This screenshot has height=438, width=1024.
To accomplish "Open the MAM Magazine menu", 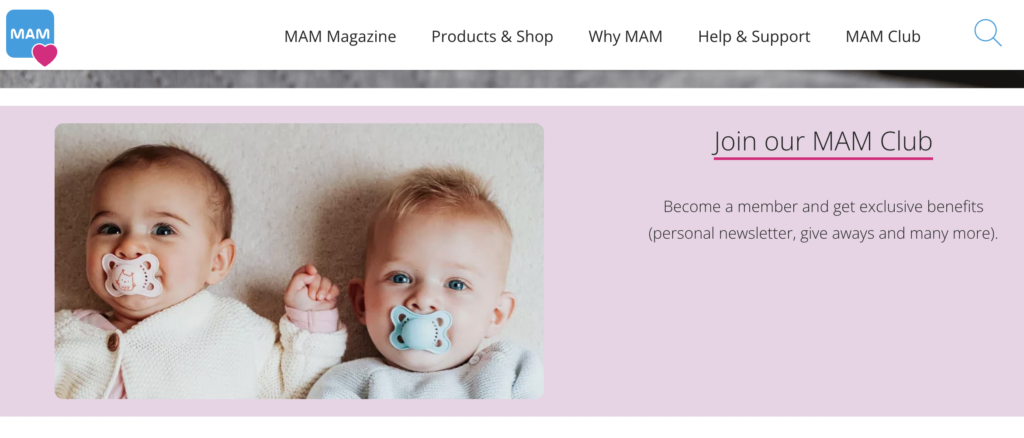I will 340,37.
